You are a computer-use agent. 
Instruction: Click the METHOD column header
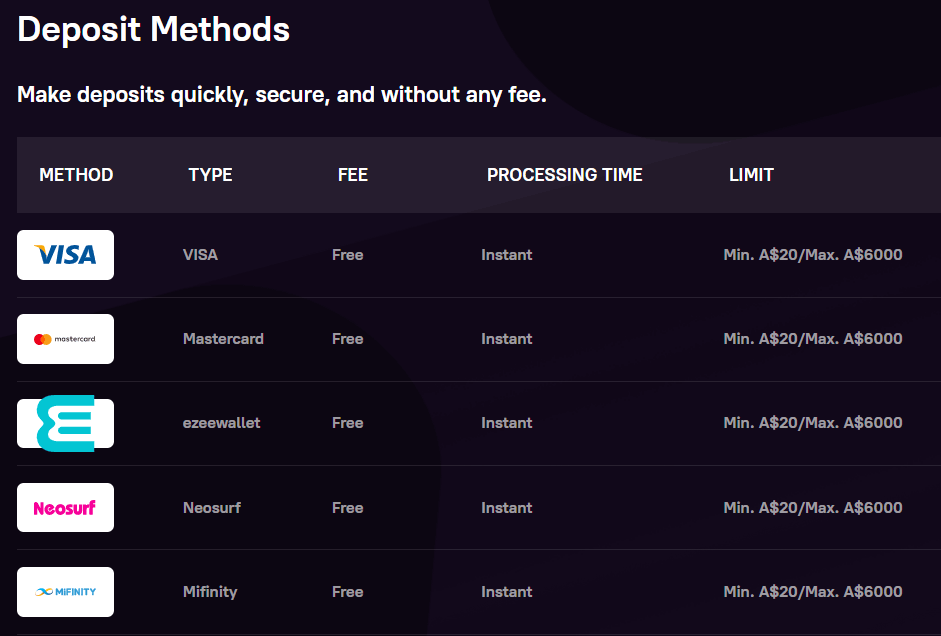[x=76, y=175]
